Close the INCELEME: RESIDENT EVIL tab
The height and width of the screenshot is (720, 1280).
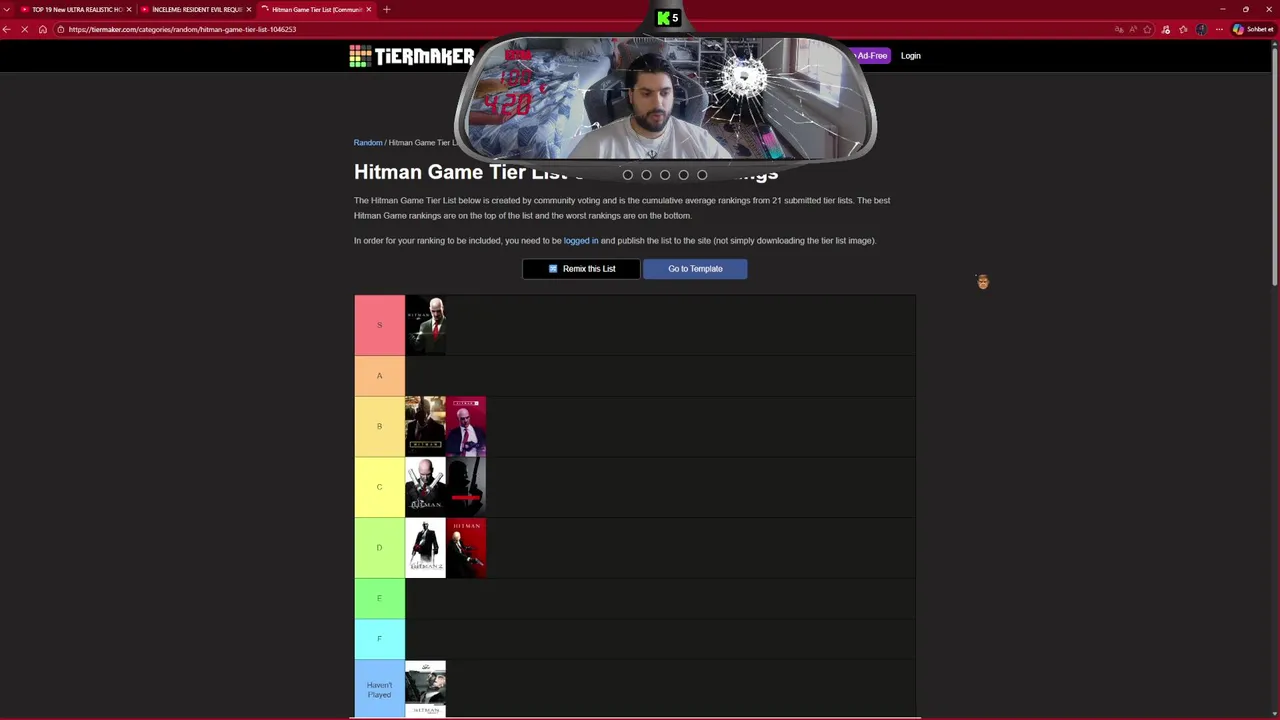tap(249, 9)
